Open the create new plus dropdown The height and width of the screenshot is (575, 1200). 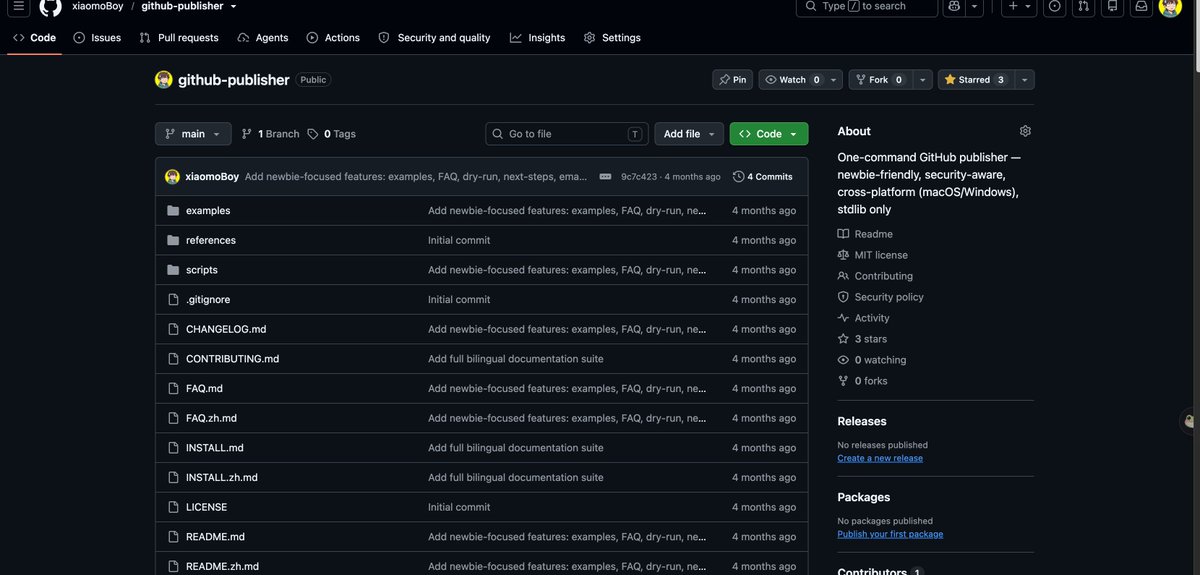pyautogui.click(x=1019, y=6)
